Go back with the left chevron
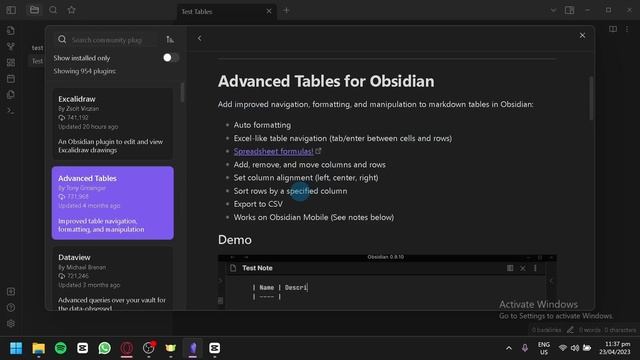640x360 pixels. tap(200, 38)
